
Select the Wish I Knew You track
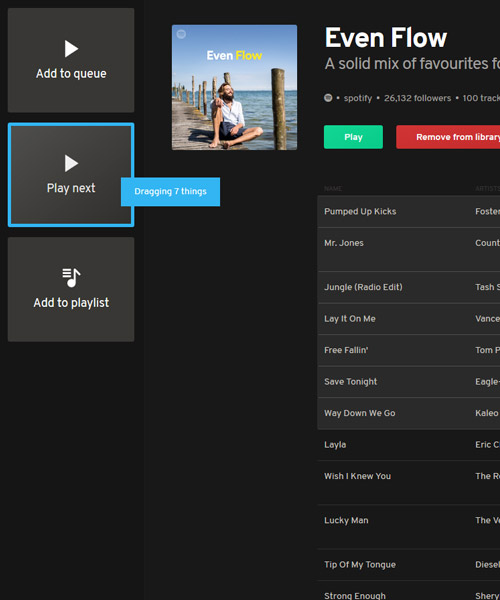click(409, 483)
